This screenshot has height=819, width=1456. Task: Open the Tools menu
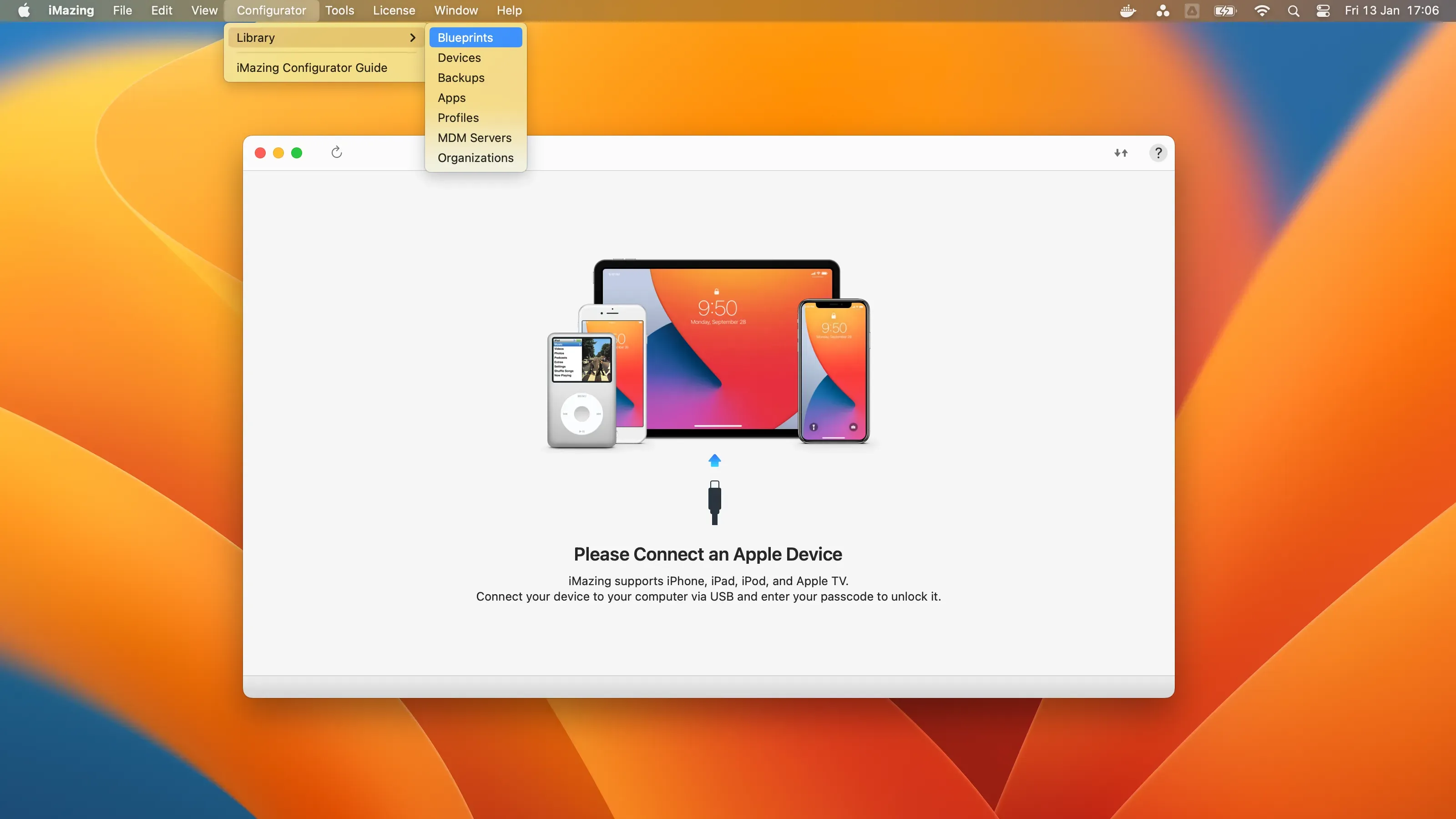tap(339, 11)
